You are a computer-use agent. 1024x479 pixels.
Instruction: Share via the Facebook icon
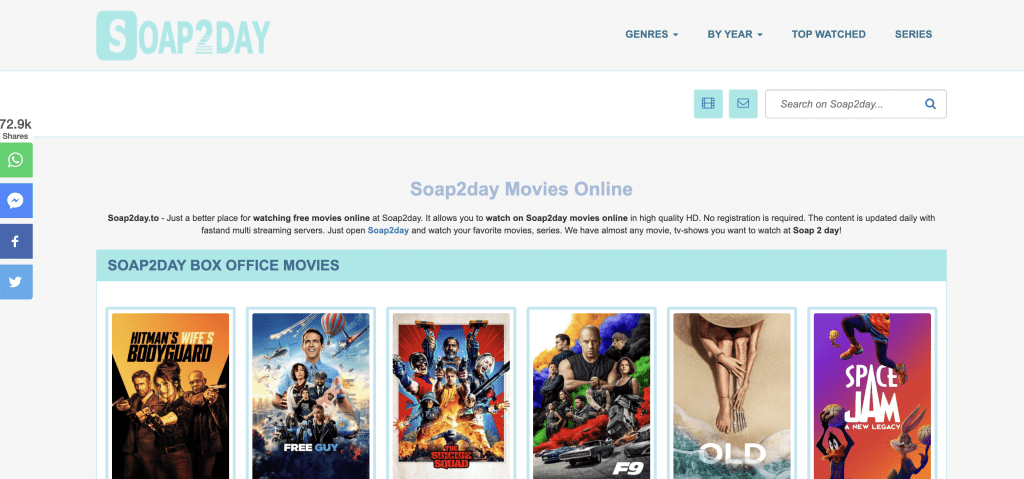(16, 242)
